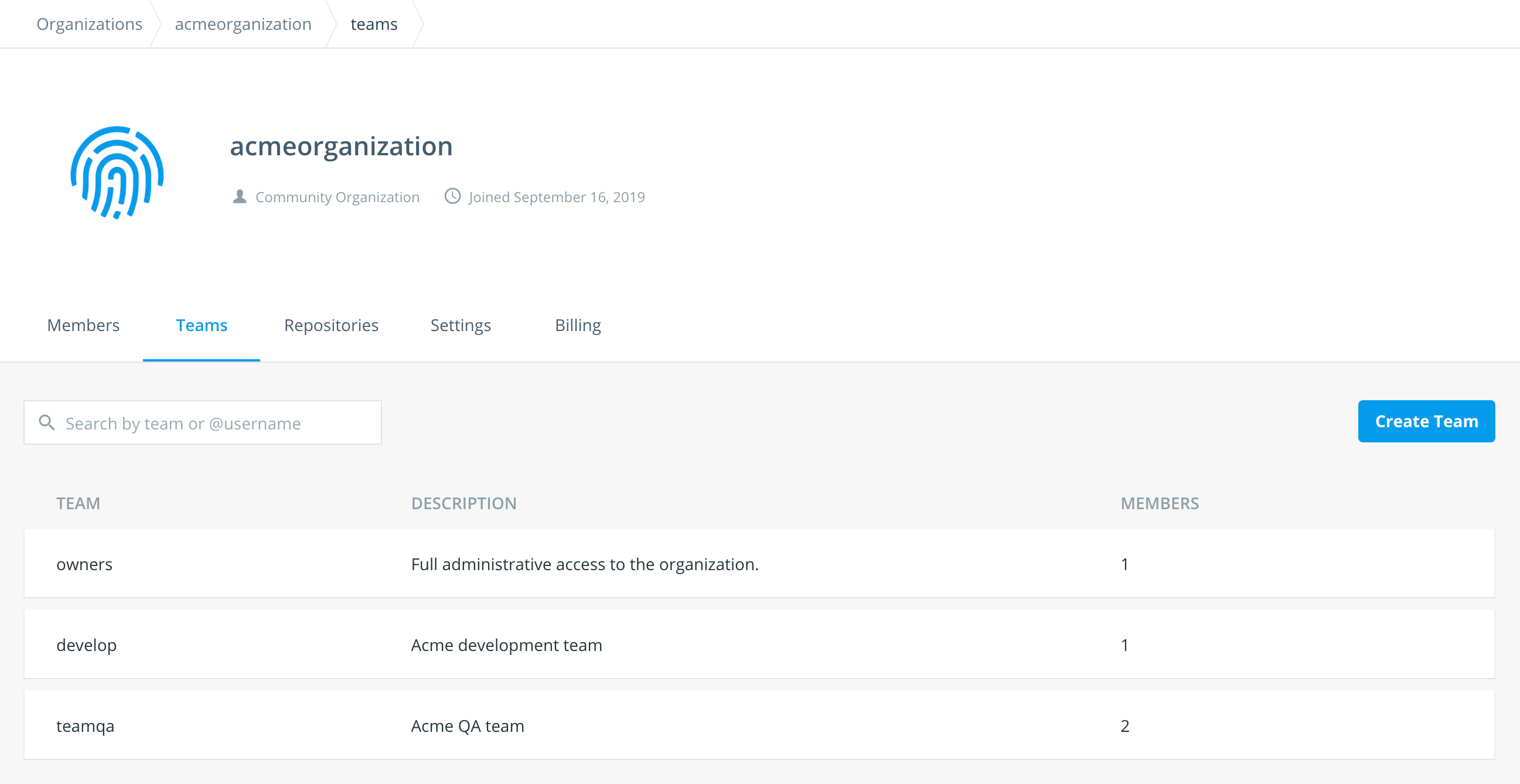
Task: Go to the Billing tab
Action: pyautogui.click(x=578, y=325)
